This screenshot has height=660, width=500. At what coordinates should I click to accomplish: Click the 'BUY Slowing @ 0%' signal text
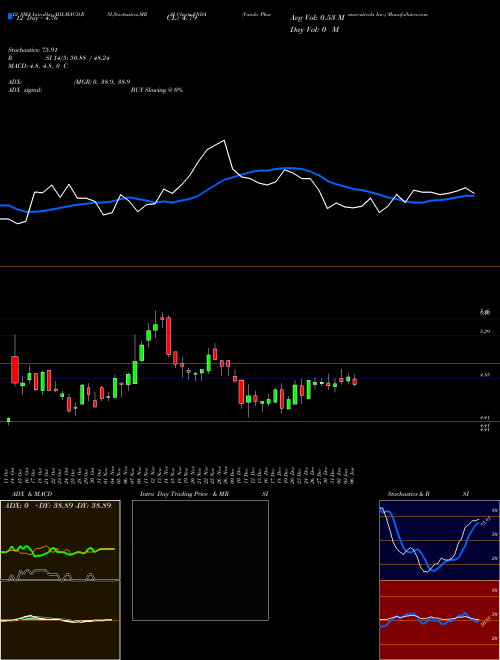(x=157, y=90)
